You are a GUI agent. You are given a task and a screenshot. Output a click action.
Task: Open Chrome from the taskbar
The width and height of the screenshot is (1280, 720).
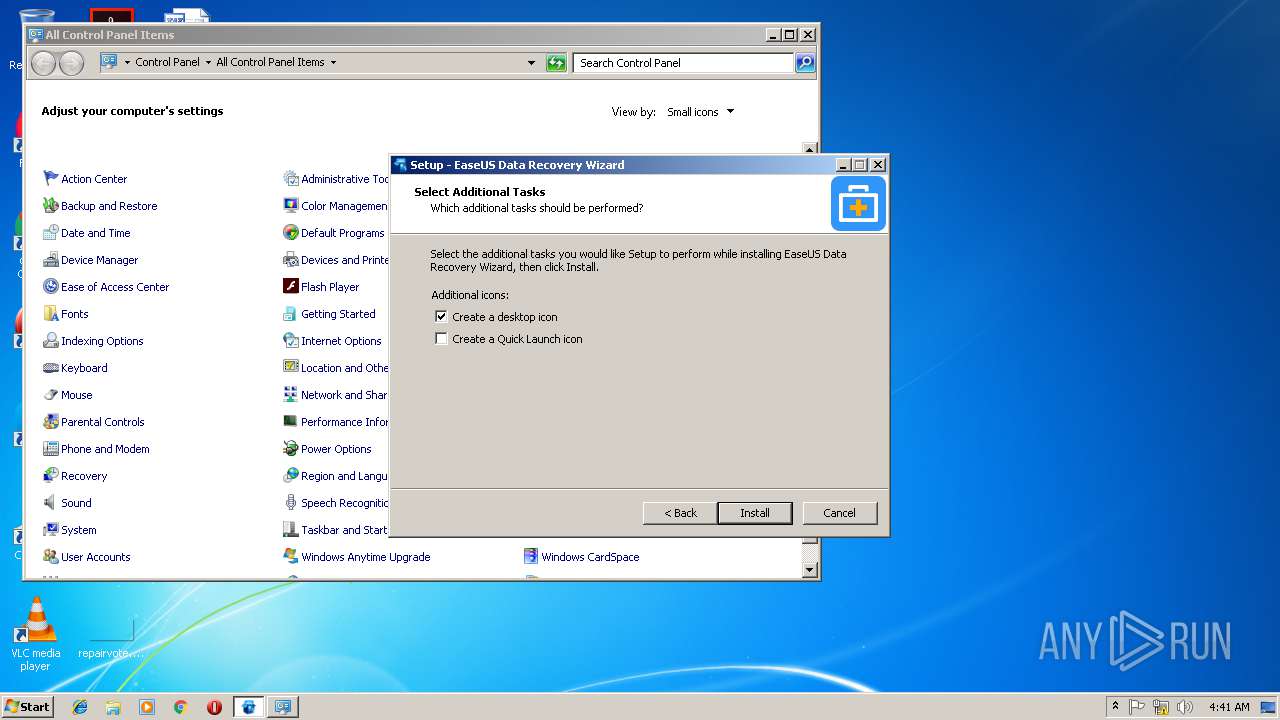click(180, 707)
